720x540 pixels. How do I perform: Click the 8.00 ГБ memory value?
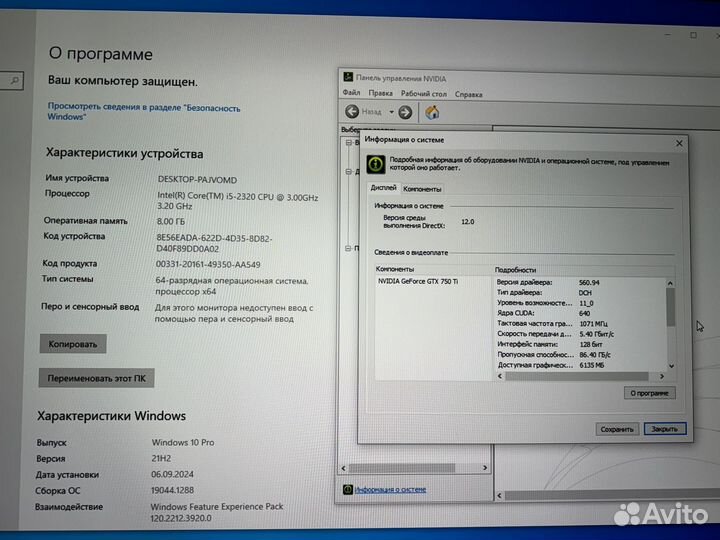pos(170,221)
